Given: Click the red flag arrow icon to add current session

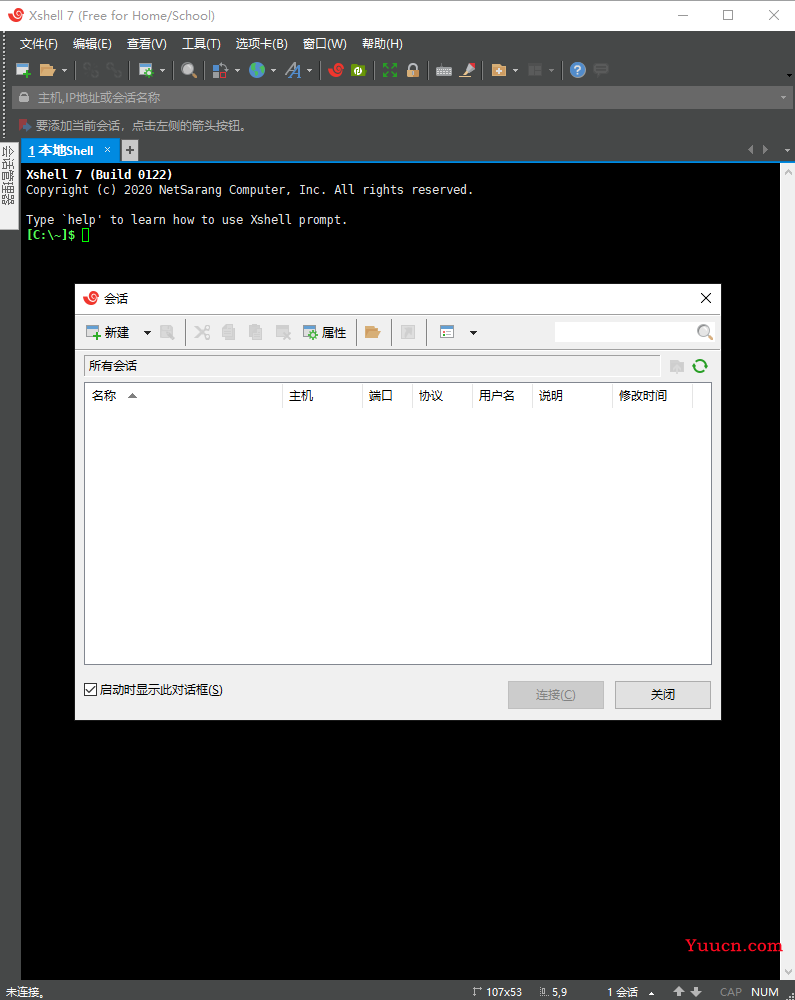Looking at the screenshot, I should 25,125.
